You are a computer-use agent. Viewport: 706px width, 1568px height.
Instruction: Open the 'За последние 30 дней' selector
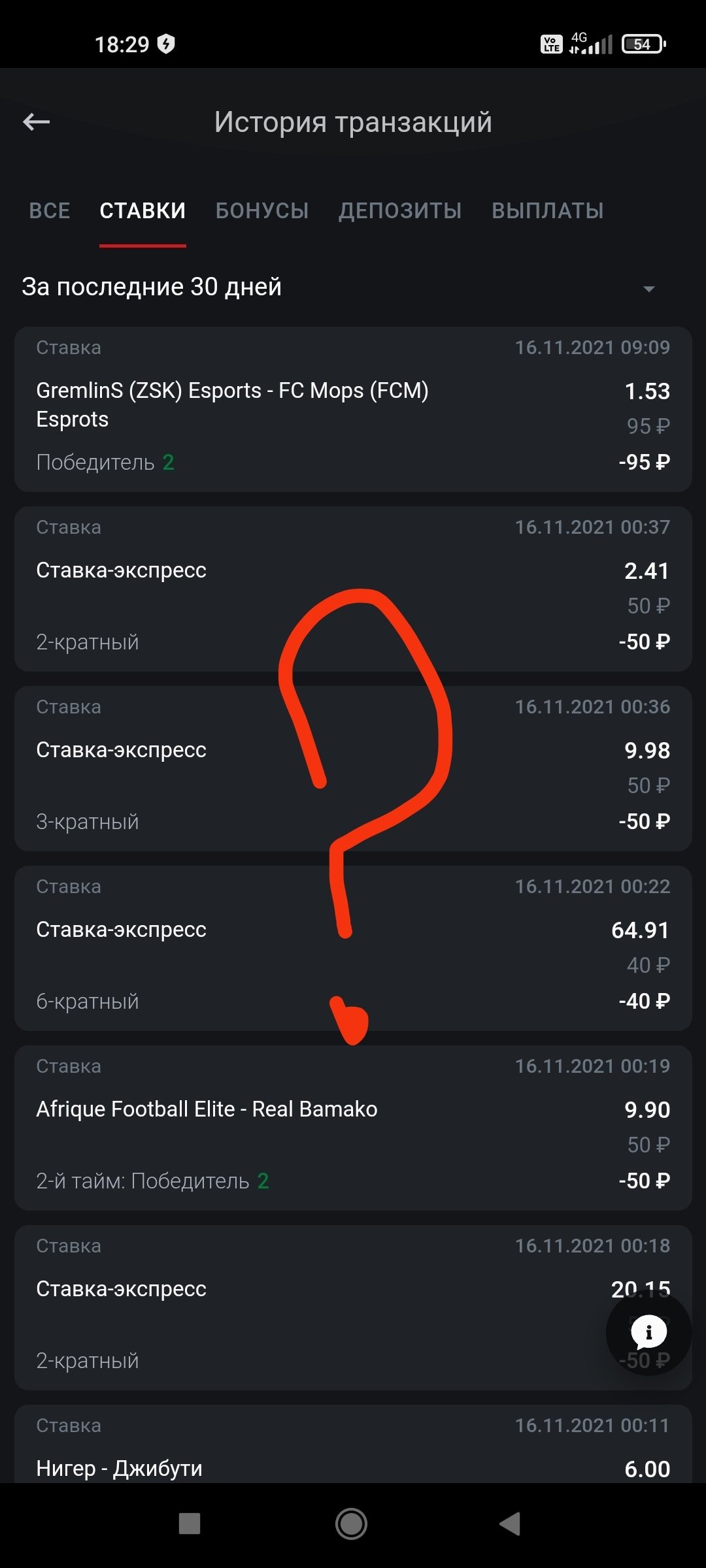click(152, 287)
